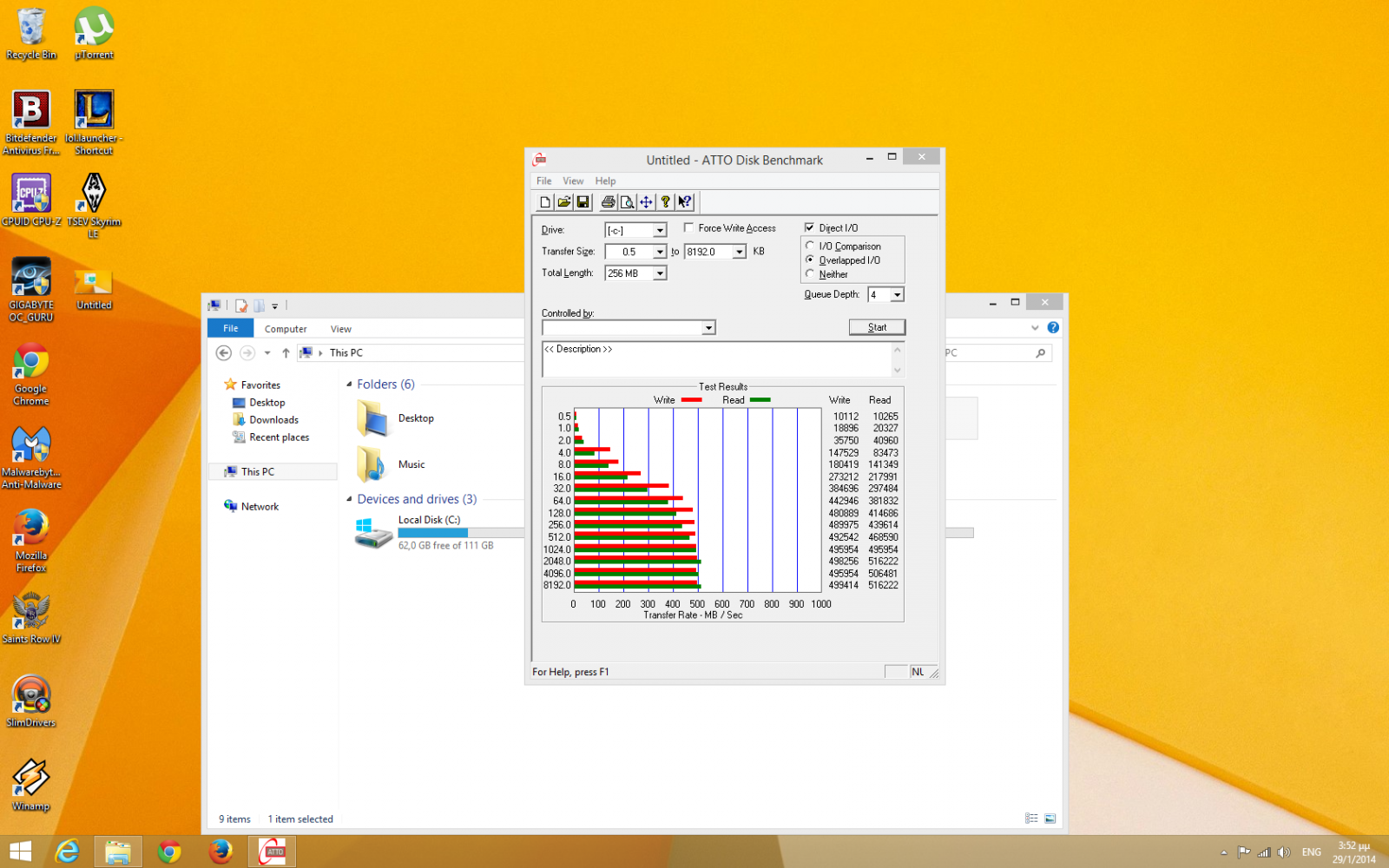Collapse the Folders (6) group in Explorer
The height and width of the screenshot is (868, 1389).
[x=350, y=385]
